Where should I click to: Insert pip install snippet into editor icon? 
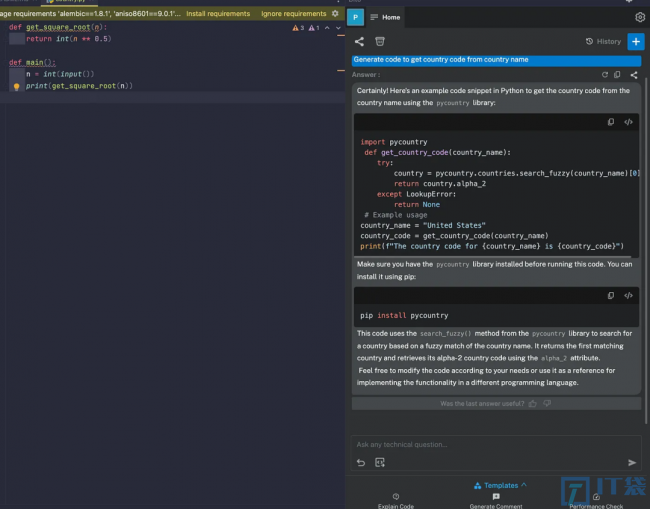[x=628, y=296]
